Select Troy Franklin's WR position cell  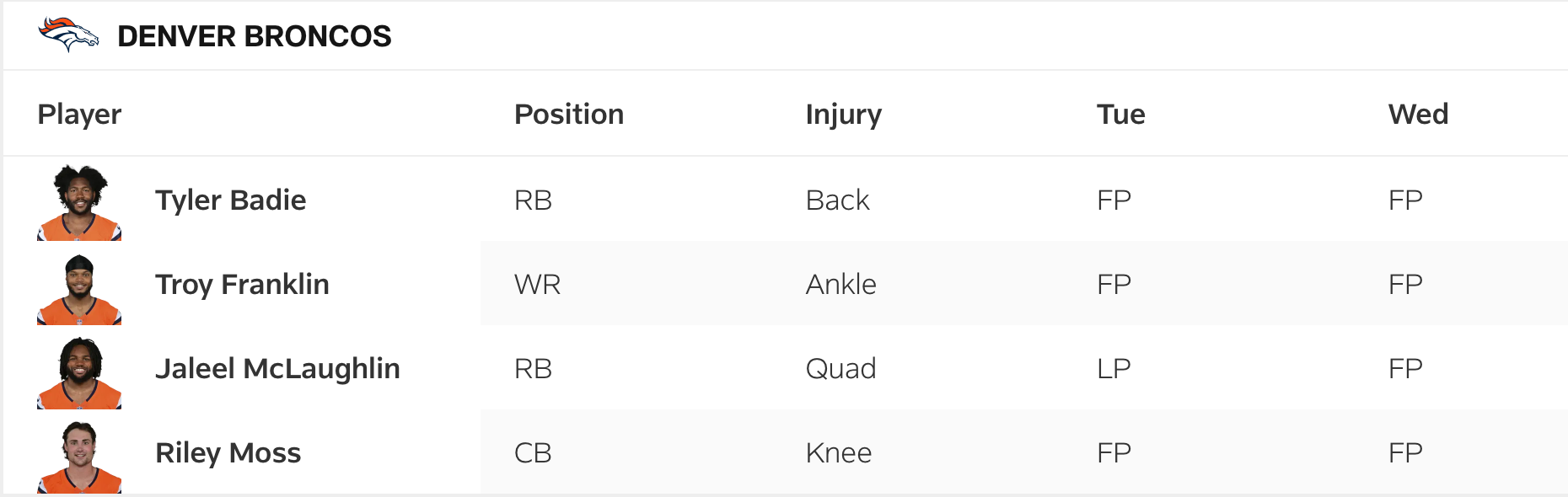[x=537, y=285]
